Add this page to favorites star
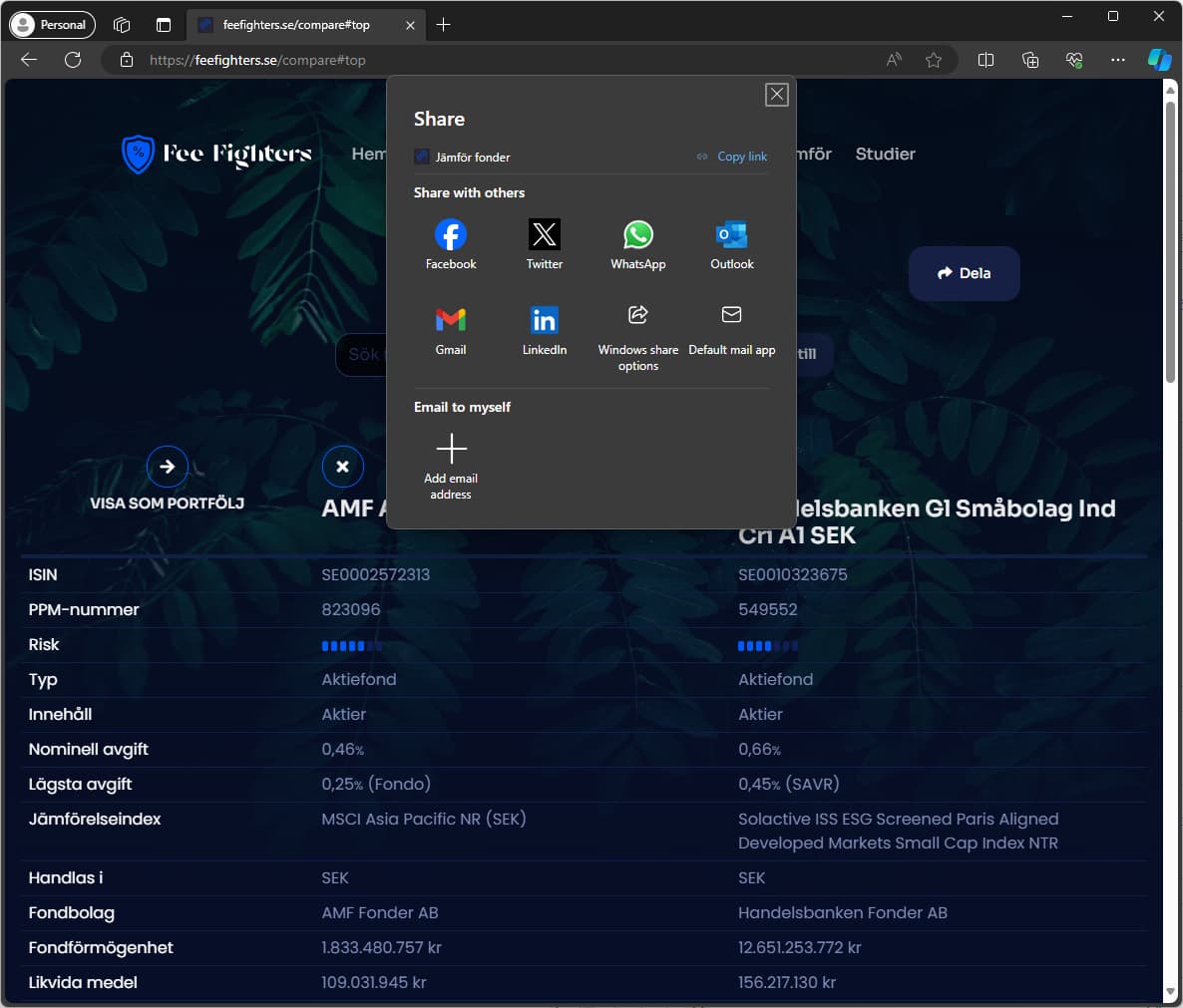The image size is (1183, 1008). pos(934,60)
